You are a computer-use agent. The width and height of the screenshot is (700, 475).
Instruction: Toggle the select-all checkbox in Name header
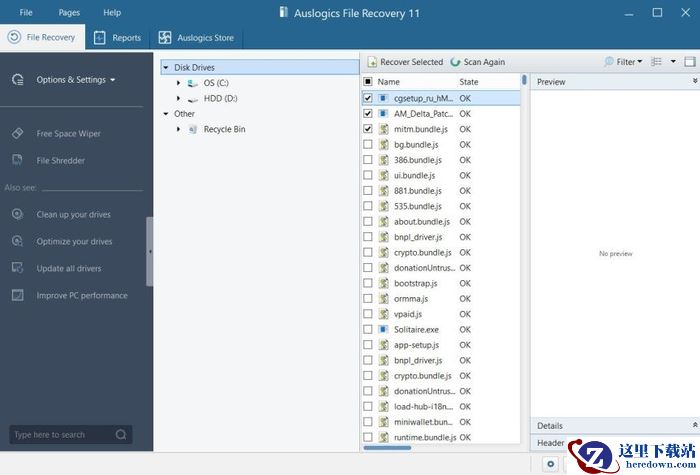367,82
